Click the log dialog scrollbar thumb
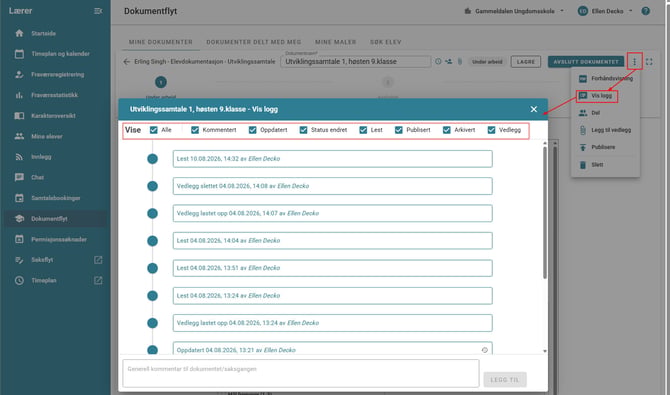The image size is (670, 395). [x=545, y=213]
